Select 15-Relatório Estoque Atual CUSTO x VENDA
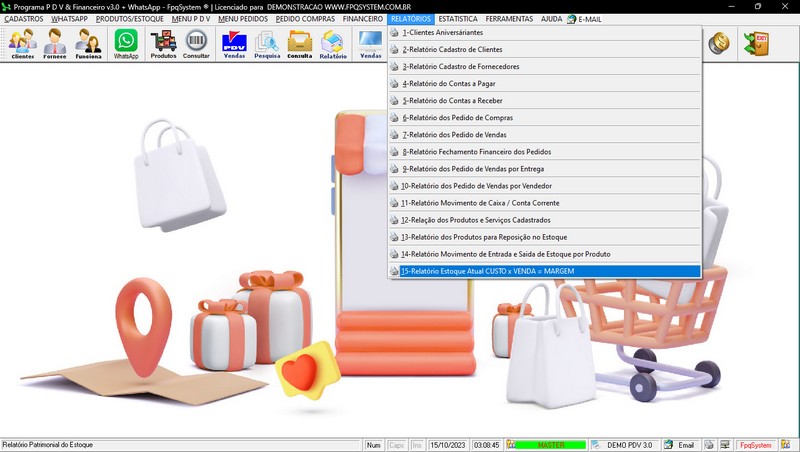800x452 pixels. (544, 271)
